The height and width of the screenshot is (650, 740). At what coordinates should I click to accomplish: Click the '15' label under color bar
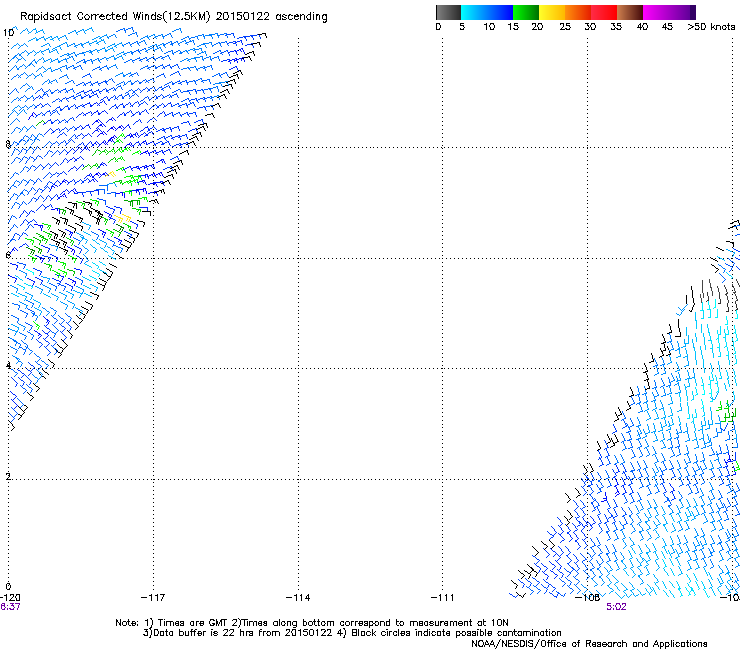click(x=513, y=27)
